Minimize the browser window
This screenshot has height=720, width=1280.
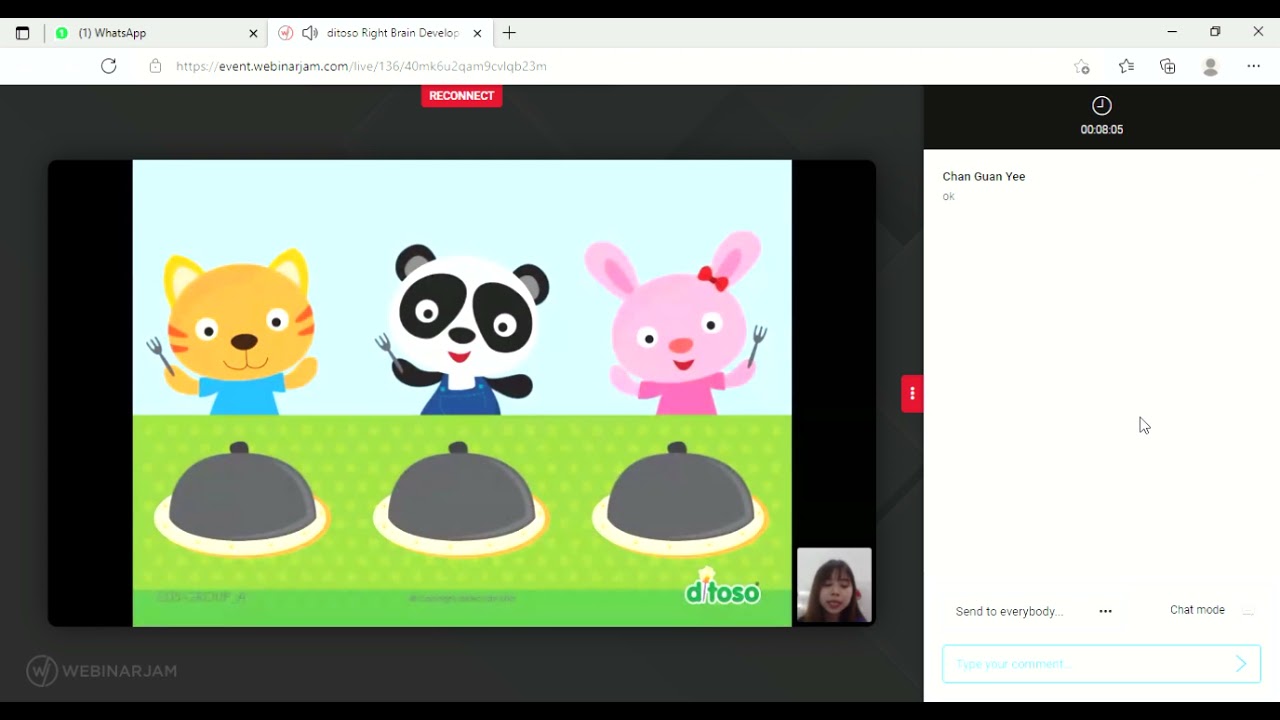point(1172,32)
